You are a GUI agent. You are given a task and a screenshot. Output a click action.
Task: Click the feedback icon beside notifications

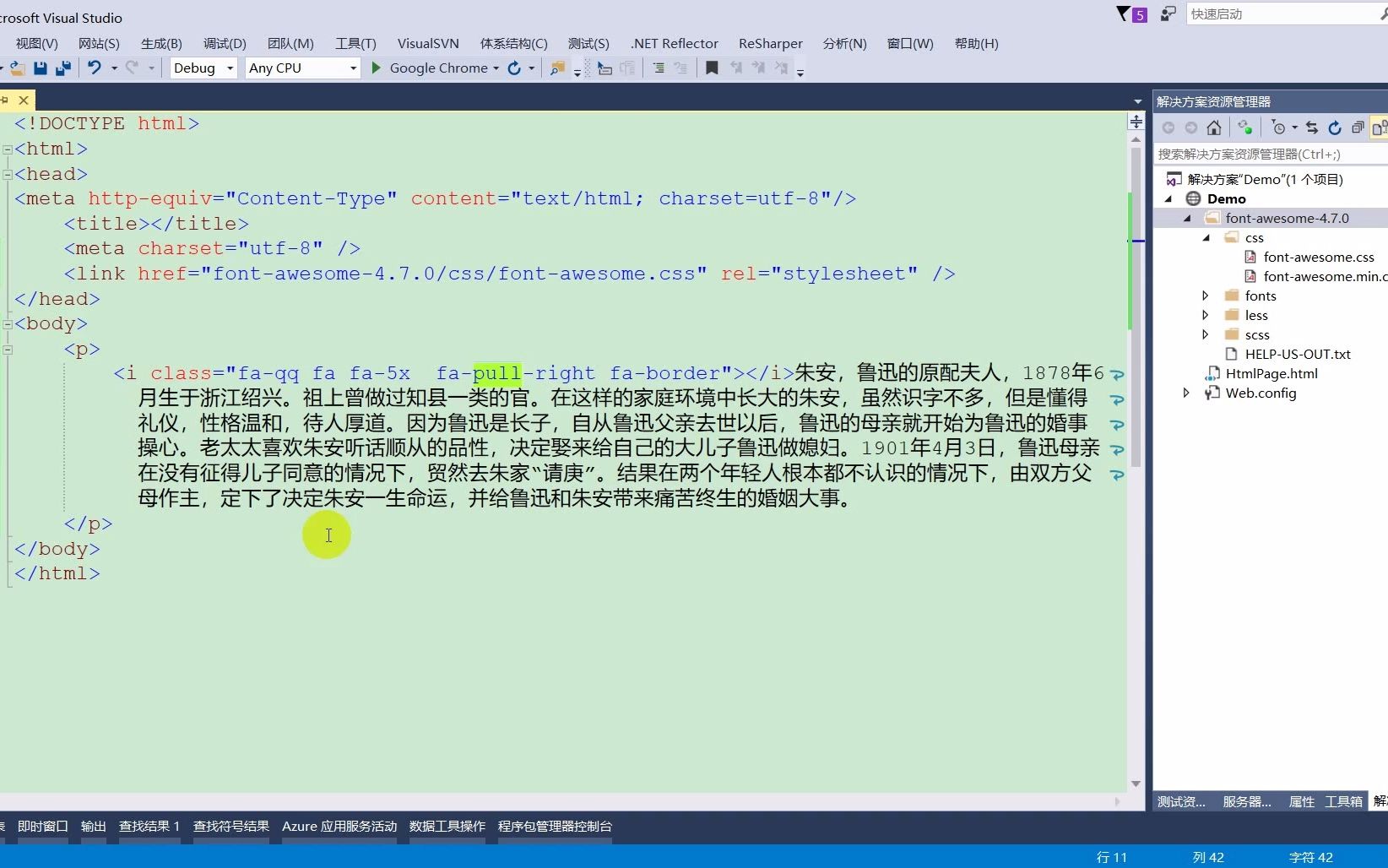1168,14
